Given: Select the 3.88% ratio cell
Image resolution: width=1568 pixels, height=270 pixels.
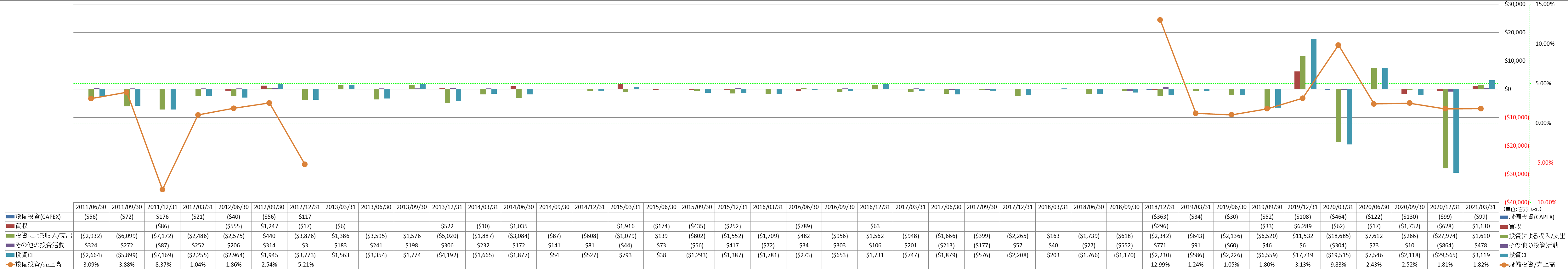Looking at the screenshot, I should click(127, 265).
